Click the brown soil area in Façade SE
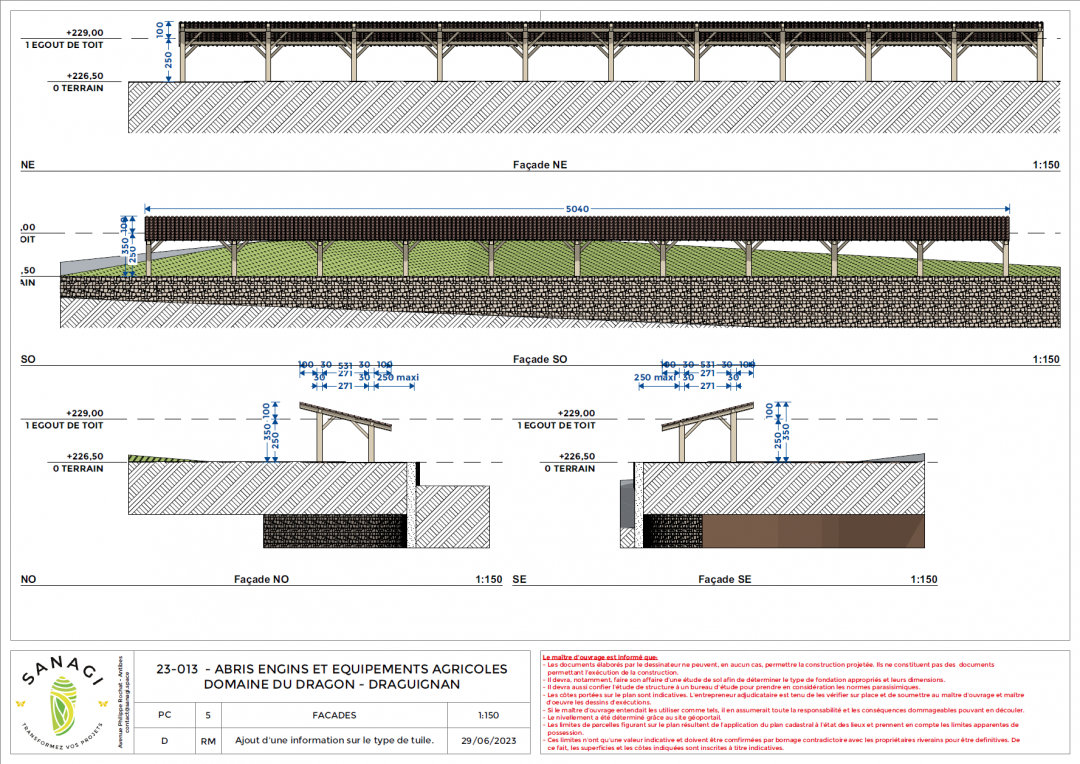This screenshot has width=1080, height=764. 812,531
